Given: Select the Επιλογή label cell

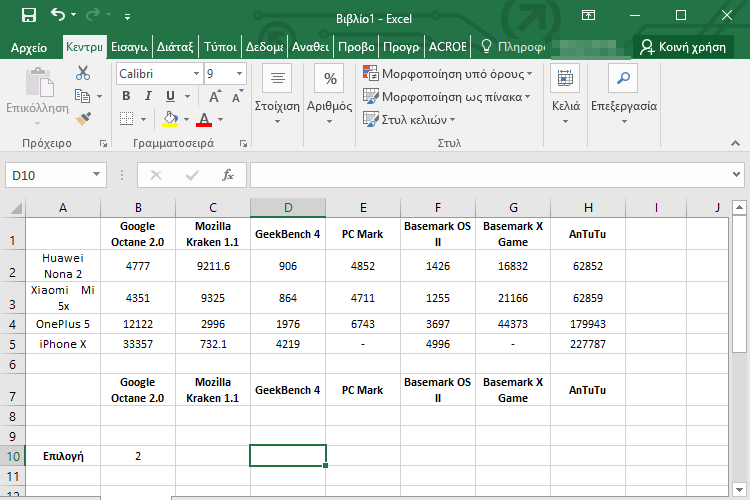Looking at the screenshot, I should click(x=63, y=456).
